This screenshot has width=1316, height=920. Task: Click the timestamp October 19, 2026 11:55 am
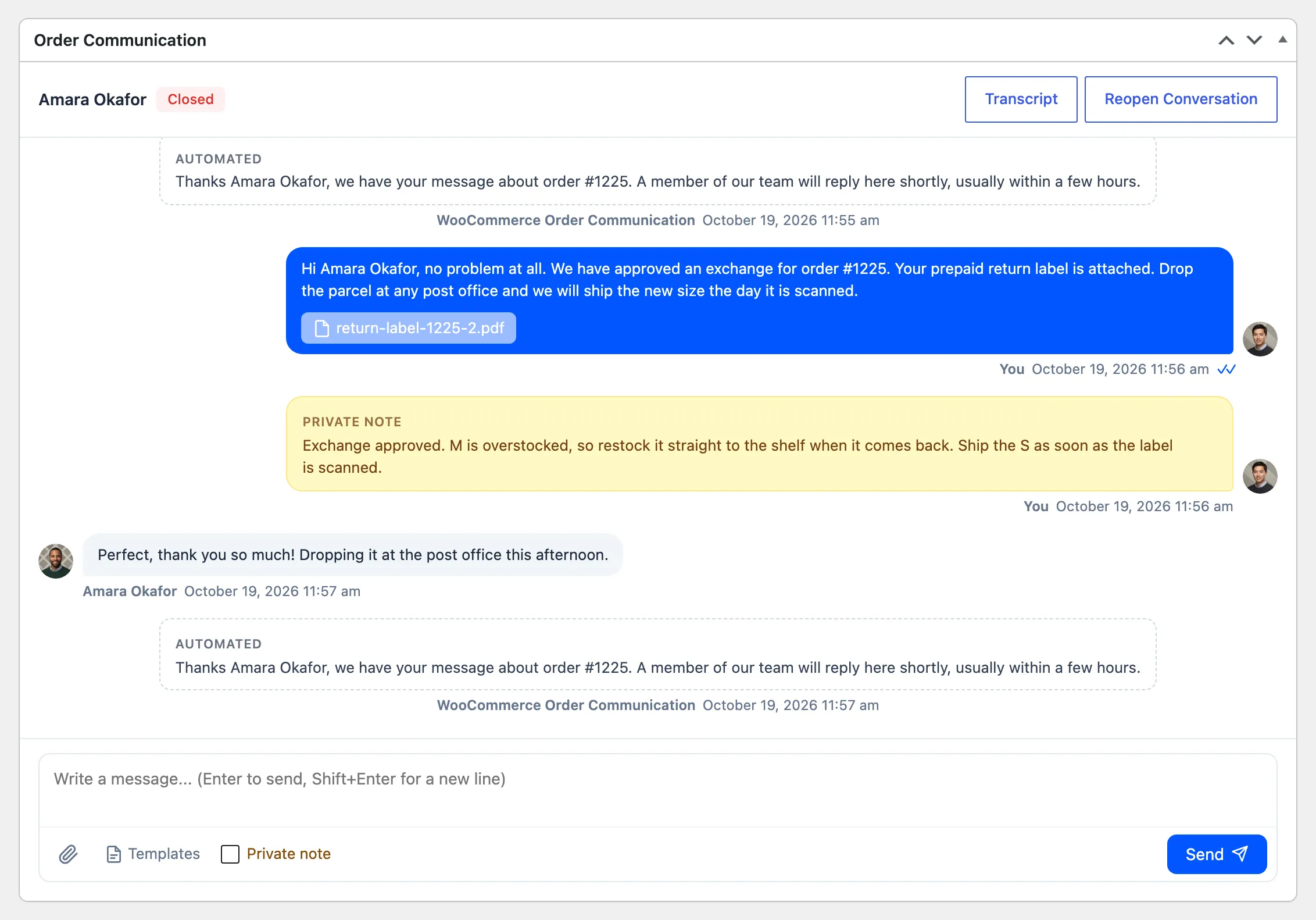[x=791, y=220]
